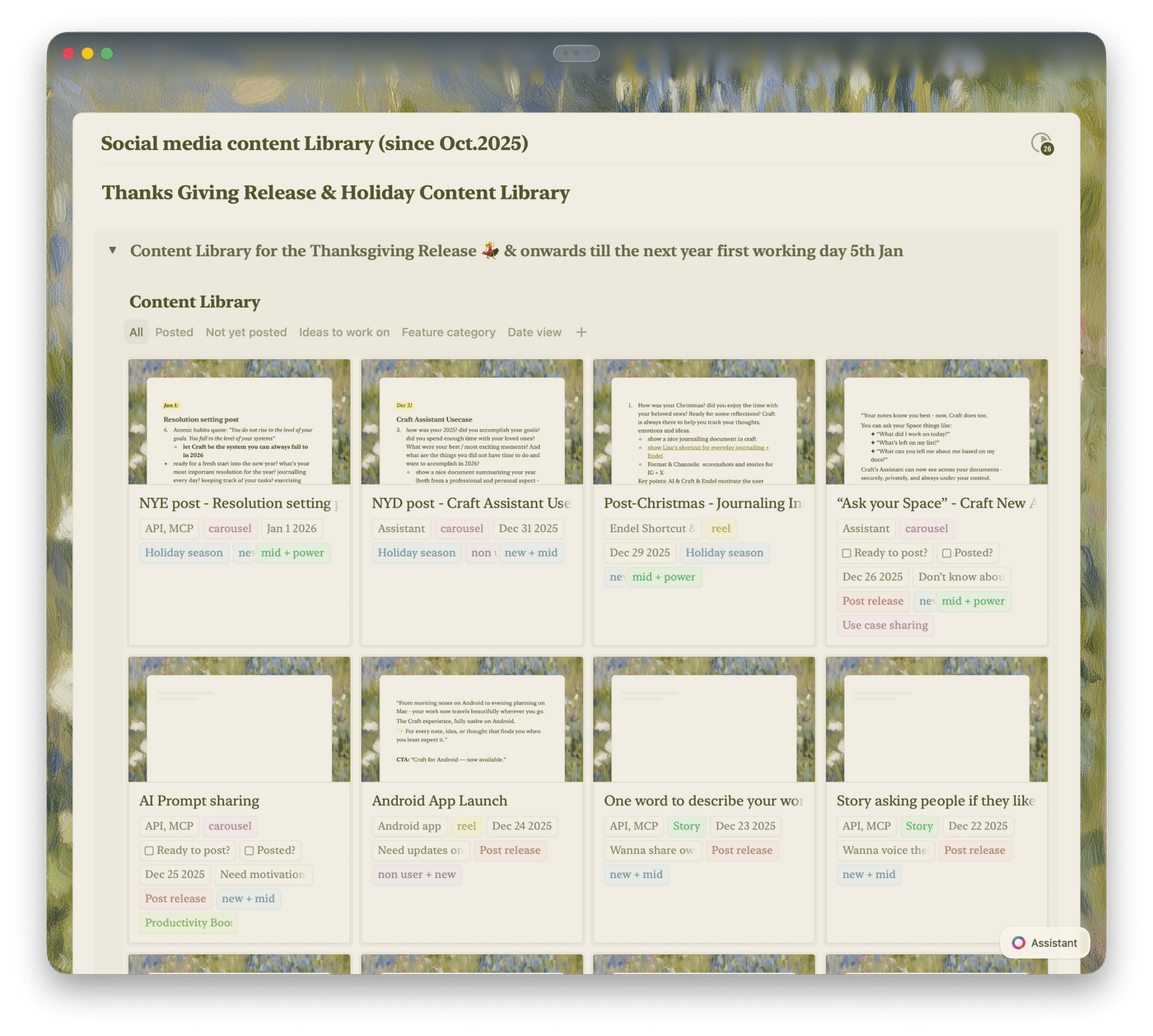Collapse the Thanksgiving Content Library section
The height and width of the screenshot is (1036, 1153).
[x=112, y=250]
